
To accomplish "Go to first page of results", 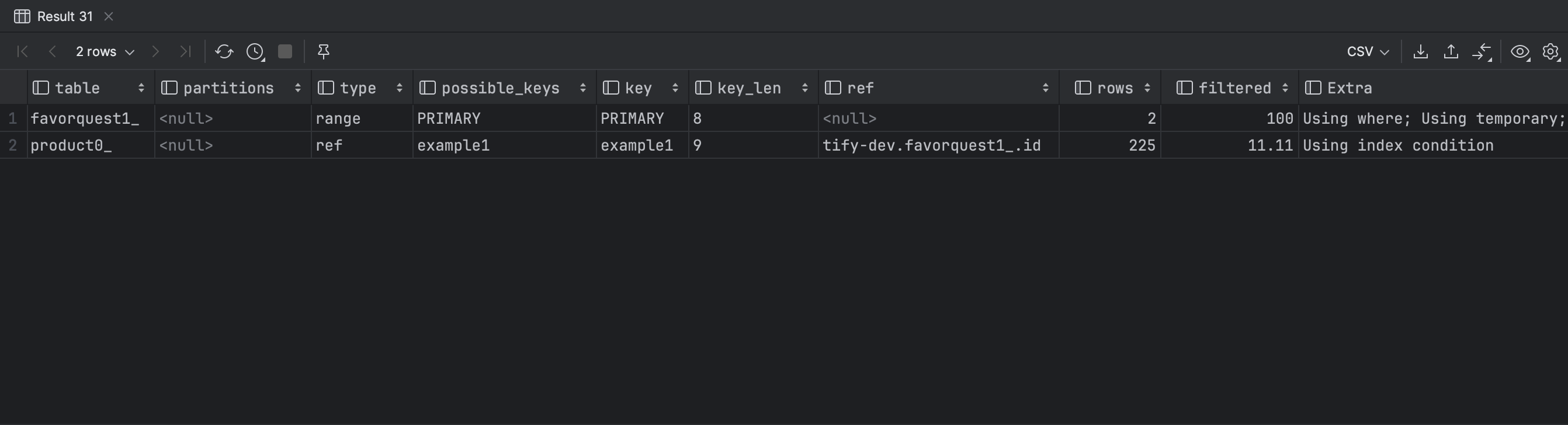I will coord(23,52).
